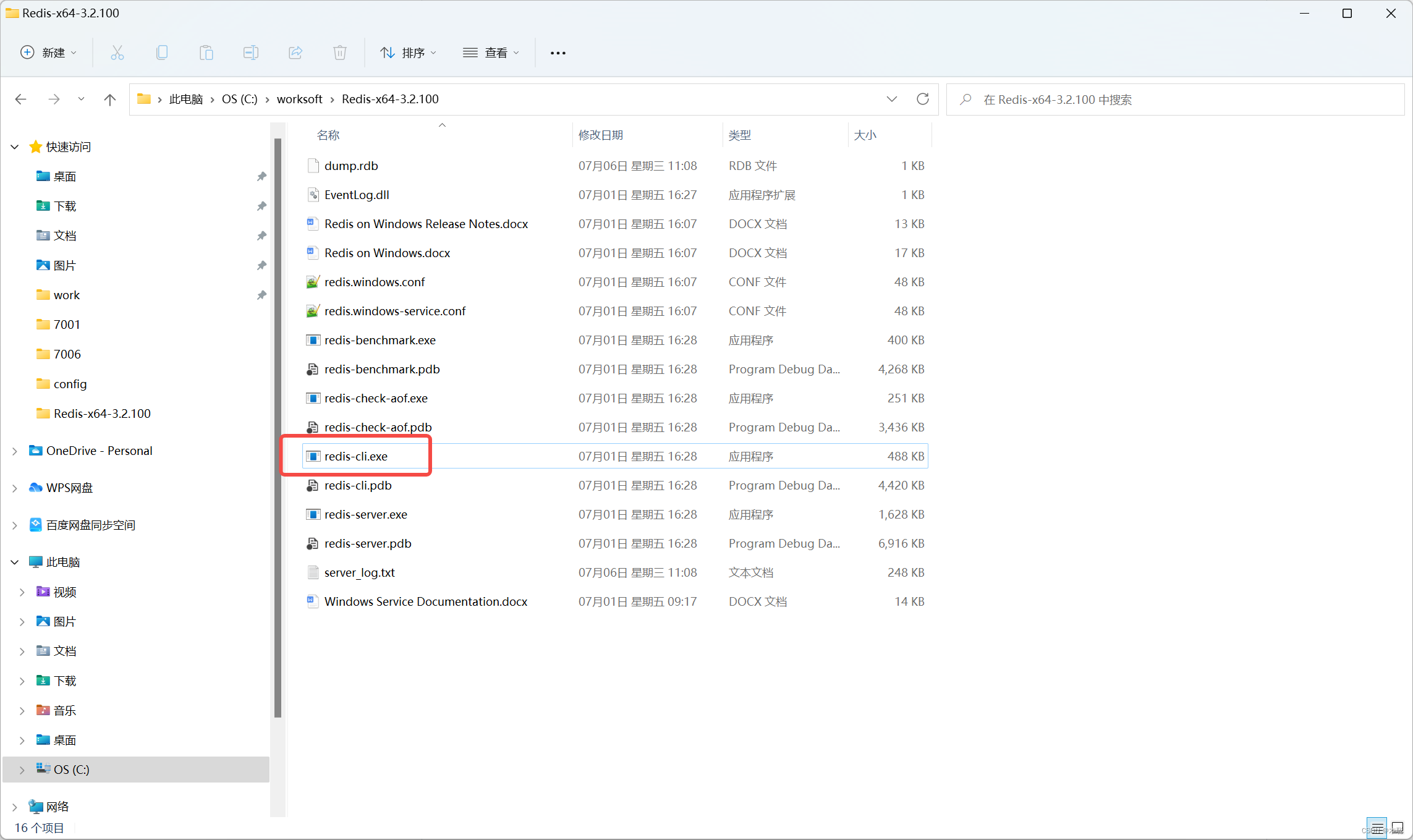This screenshot has height=840, width=1413.
Task: Click the Paste clipboard icon
Action: [x=206, y=53]
